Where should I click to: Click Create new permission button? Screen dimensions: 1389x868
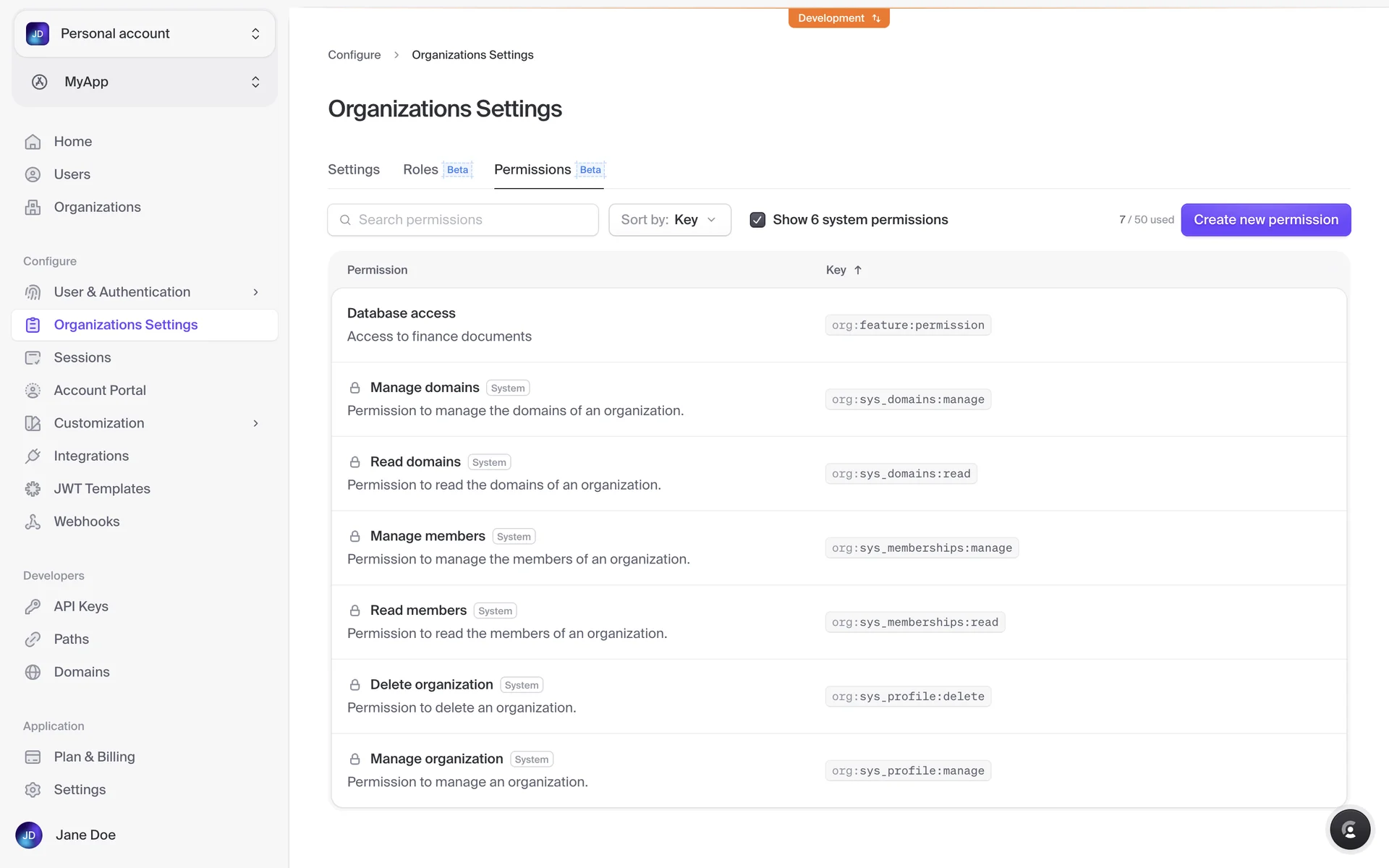pyautogui.click(x=1265, y=220)
